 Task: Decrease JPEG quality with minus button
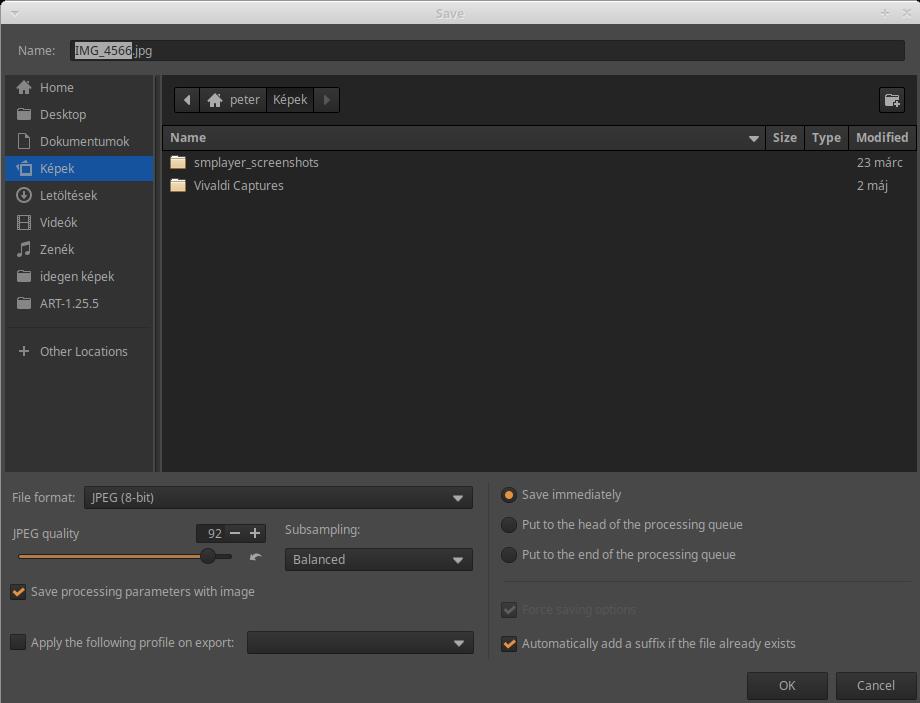coord(235,534)
